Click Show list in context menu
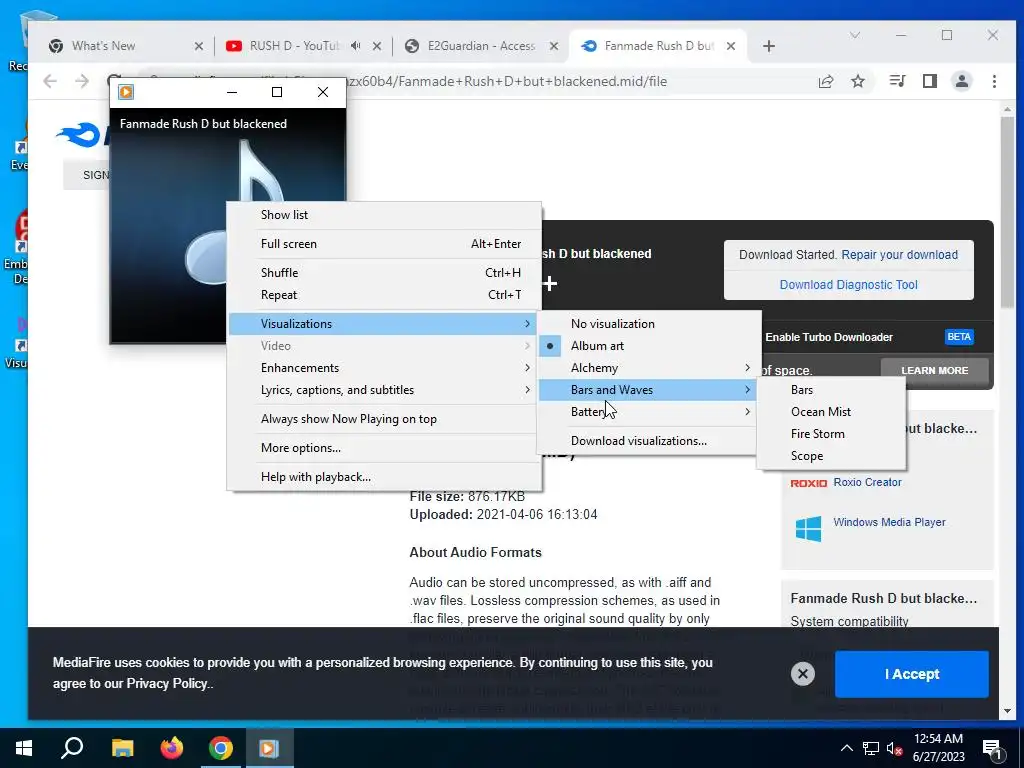The height and width of the screenshot is (768, 1024). point(384,215)
